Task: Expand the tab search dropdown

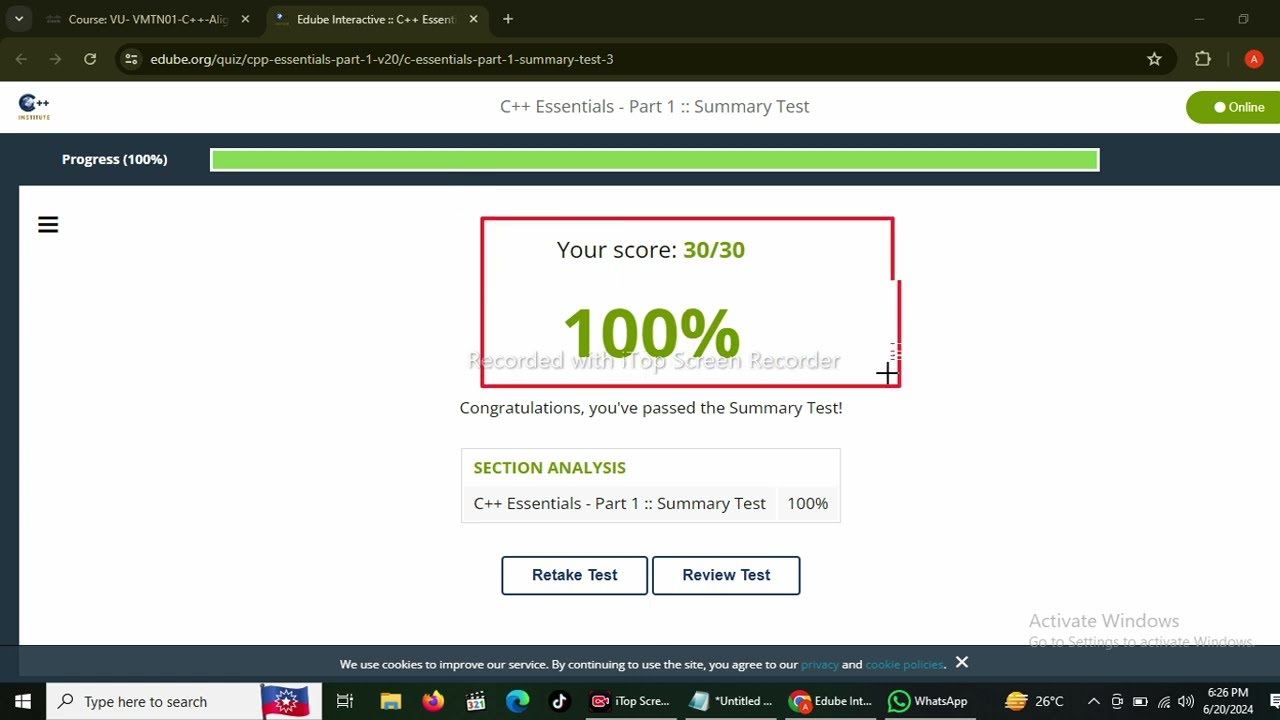Action: [18, 19]
